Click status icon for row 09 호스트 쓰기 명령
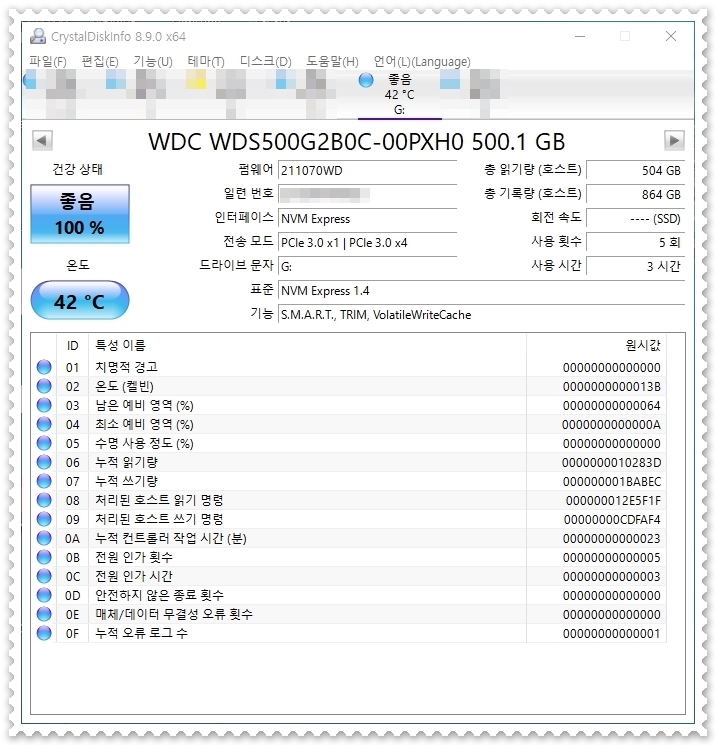This screenshot has width=716, height=745. (44, 519)
